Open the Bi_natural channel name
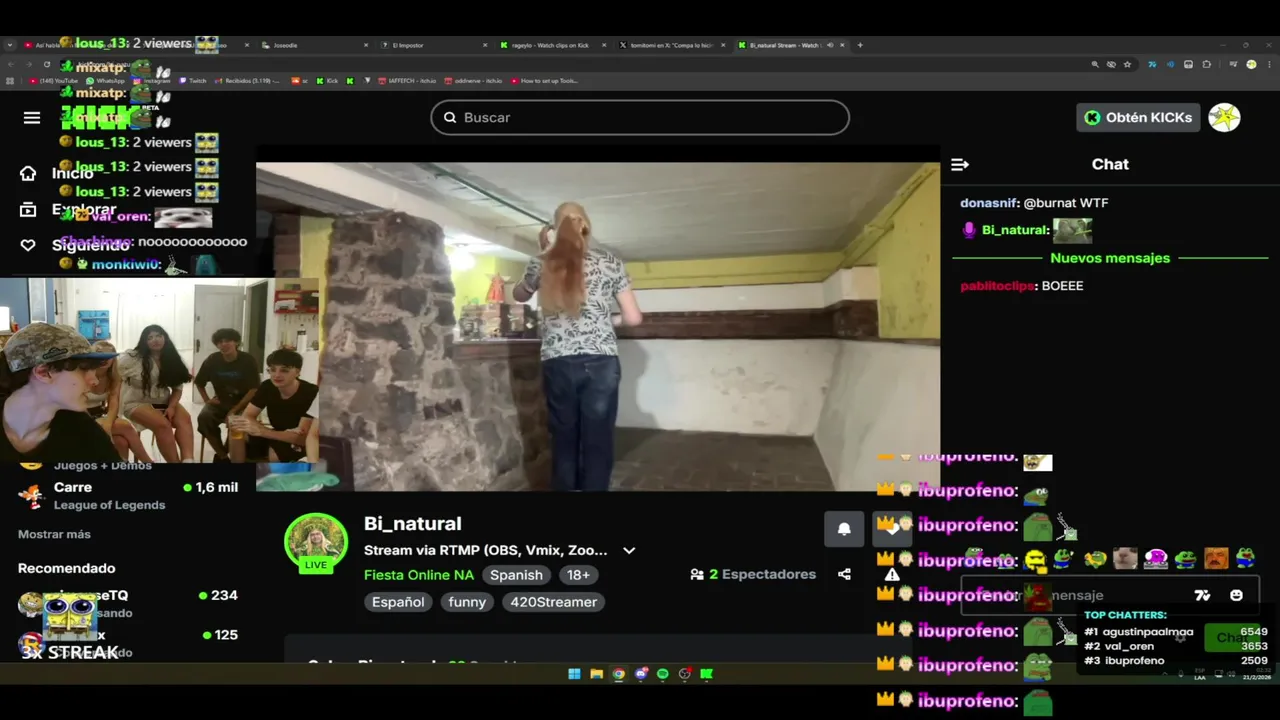Screen dimensions: 1280x720 tap(412, 523)
